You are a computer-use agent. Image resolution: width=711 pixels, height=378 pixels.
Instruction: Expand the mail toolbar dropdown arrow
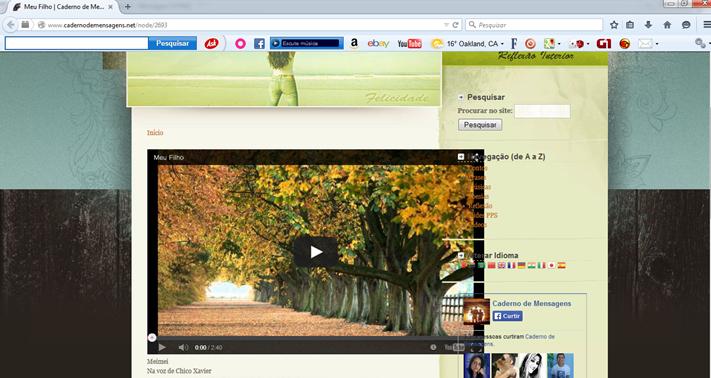pos(657,44)
